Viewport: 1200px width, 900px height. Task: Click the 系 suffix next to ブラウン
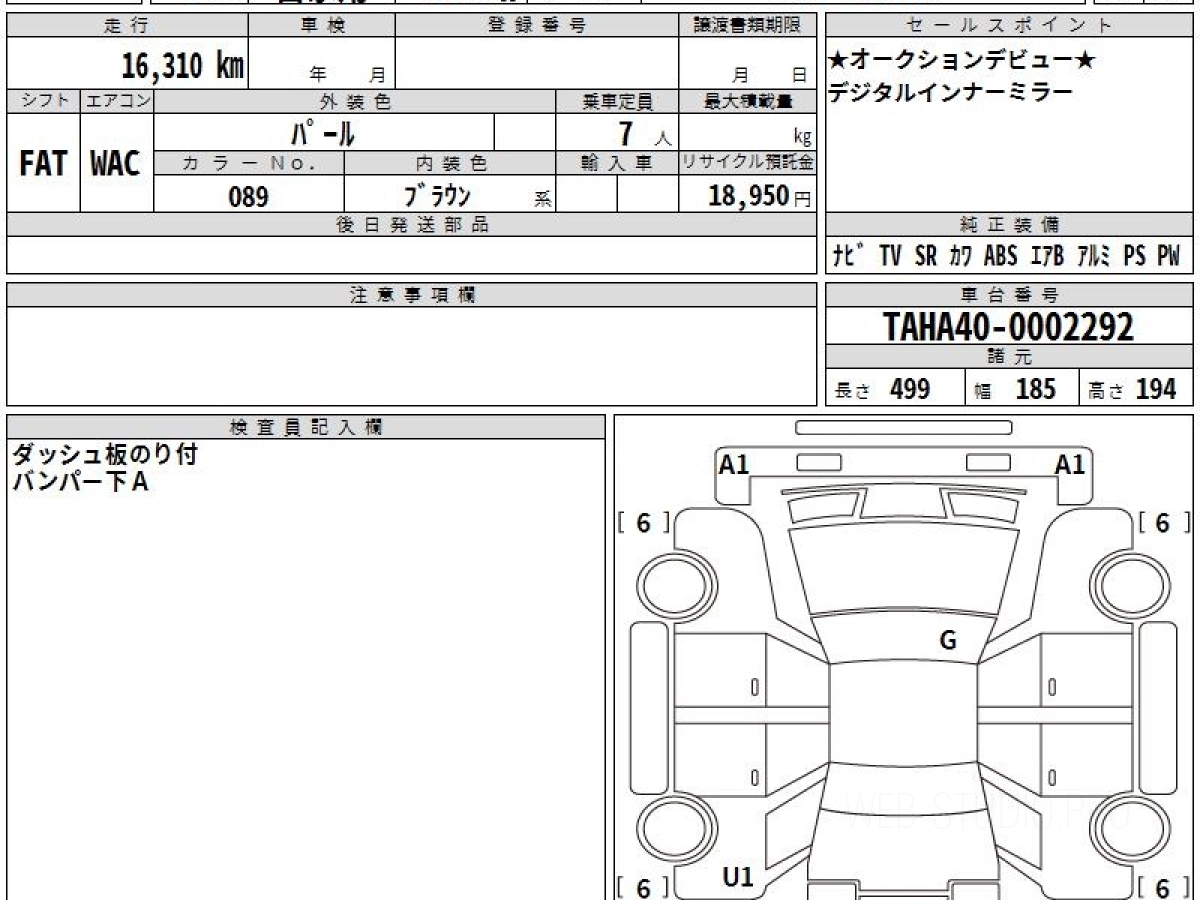point(542,199)
